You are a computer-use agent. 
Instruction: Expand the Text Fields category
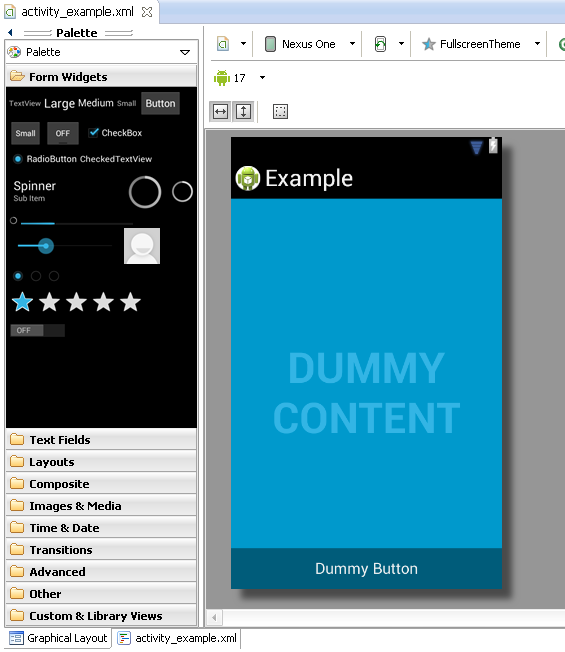[101, 440]
